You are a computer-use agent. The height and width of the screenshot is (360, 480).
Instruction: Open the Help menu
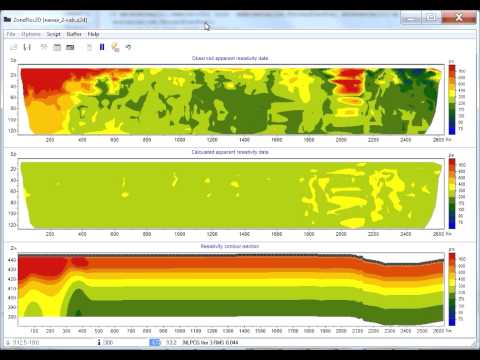point(93,34)
